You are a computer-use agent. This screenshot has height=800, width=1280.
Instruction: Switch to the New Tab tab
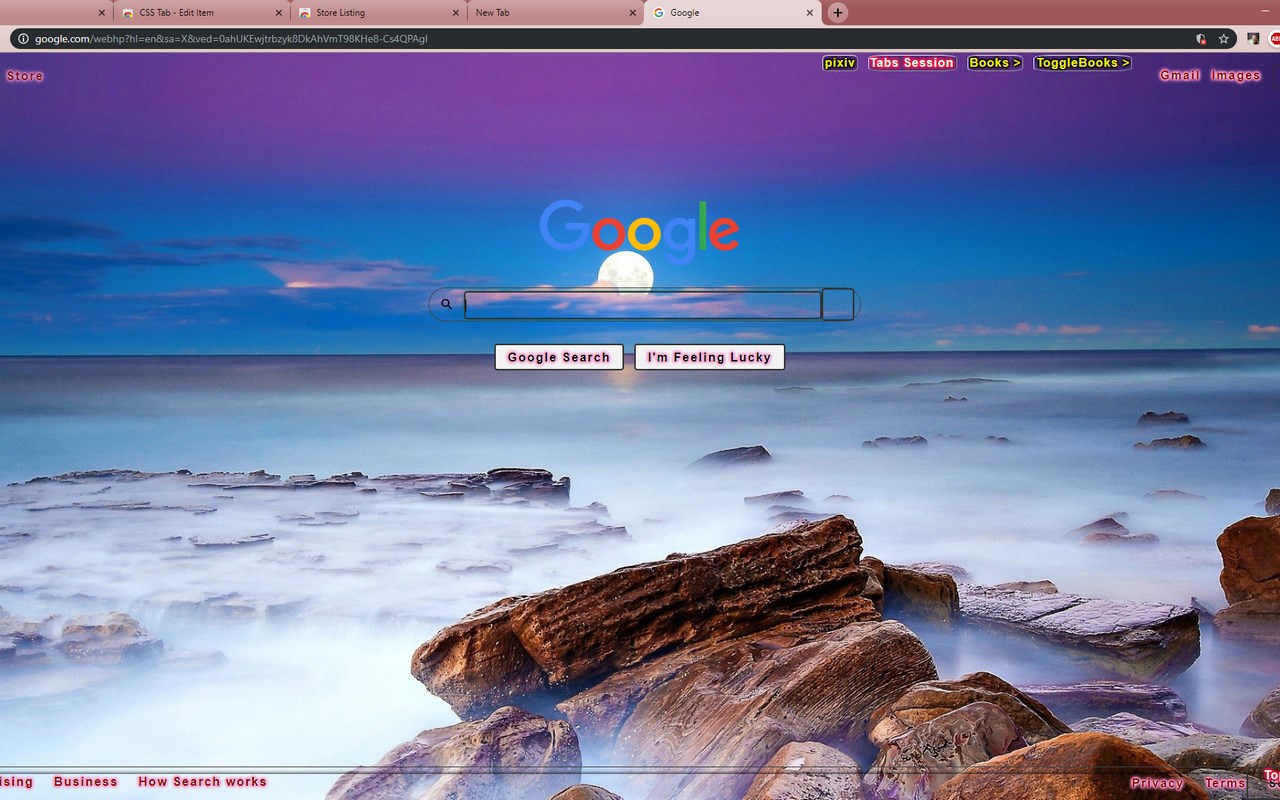pos(556,13)
